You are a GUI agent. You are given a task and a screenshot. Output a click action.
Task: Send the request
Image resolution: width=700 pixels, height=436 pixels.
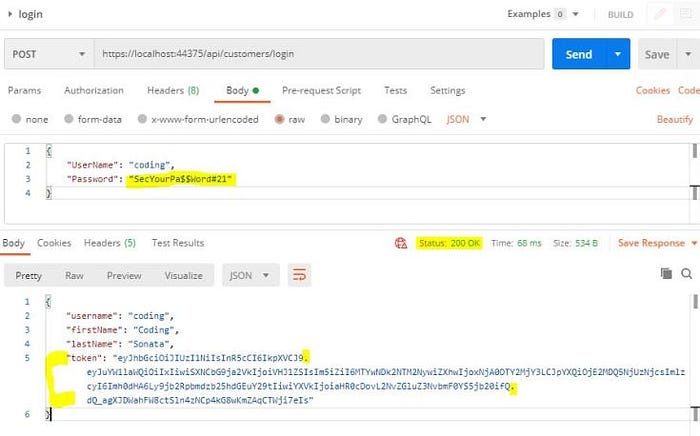pyautogui.click(x=579, y=54)
